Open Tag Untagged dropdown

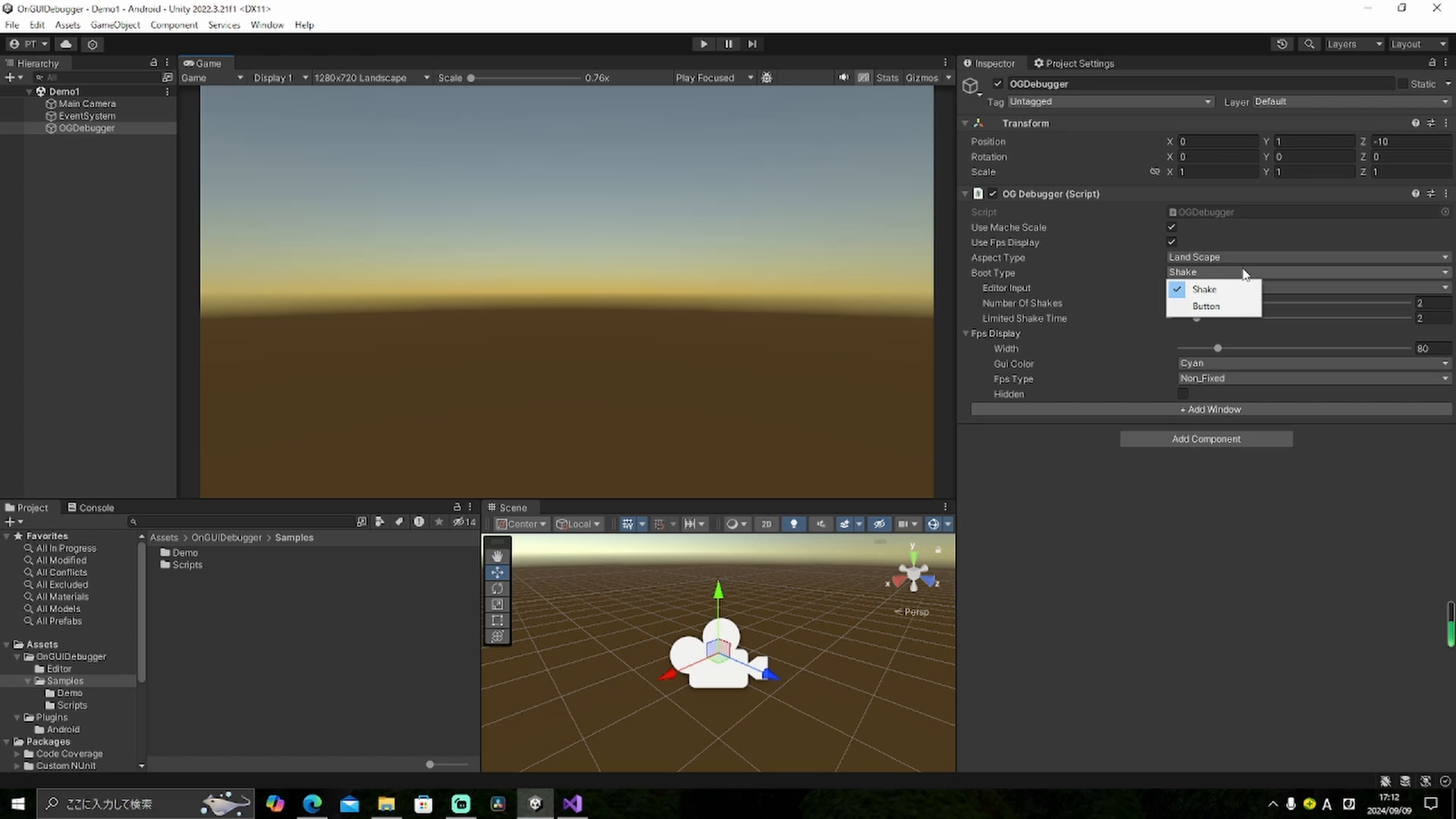coord(1111,102)
